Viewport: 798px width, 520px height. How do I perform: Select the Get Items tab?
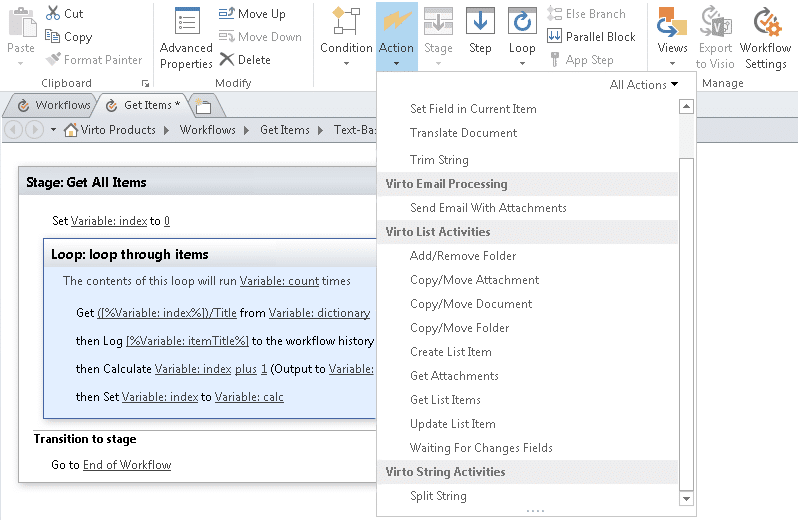click(x=143, y=105)
